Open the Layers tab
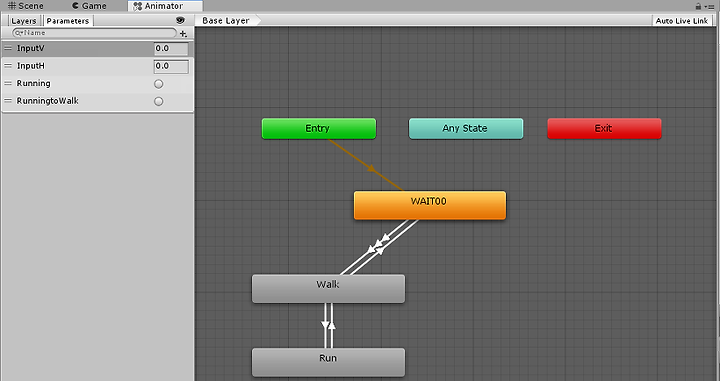Image resolution: width=720 pixels, height=381 pixels. pos(24,21)
